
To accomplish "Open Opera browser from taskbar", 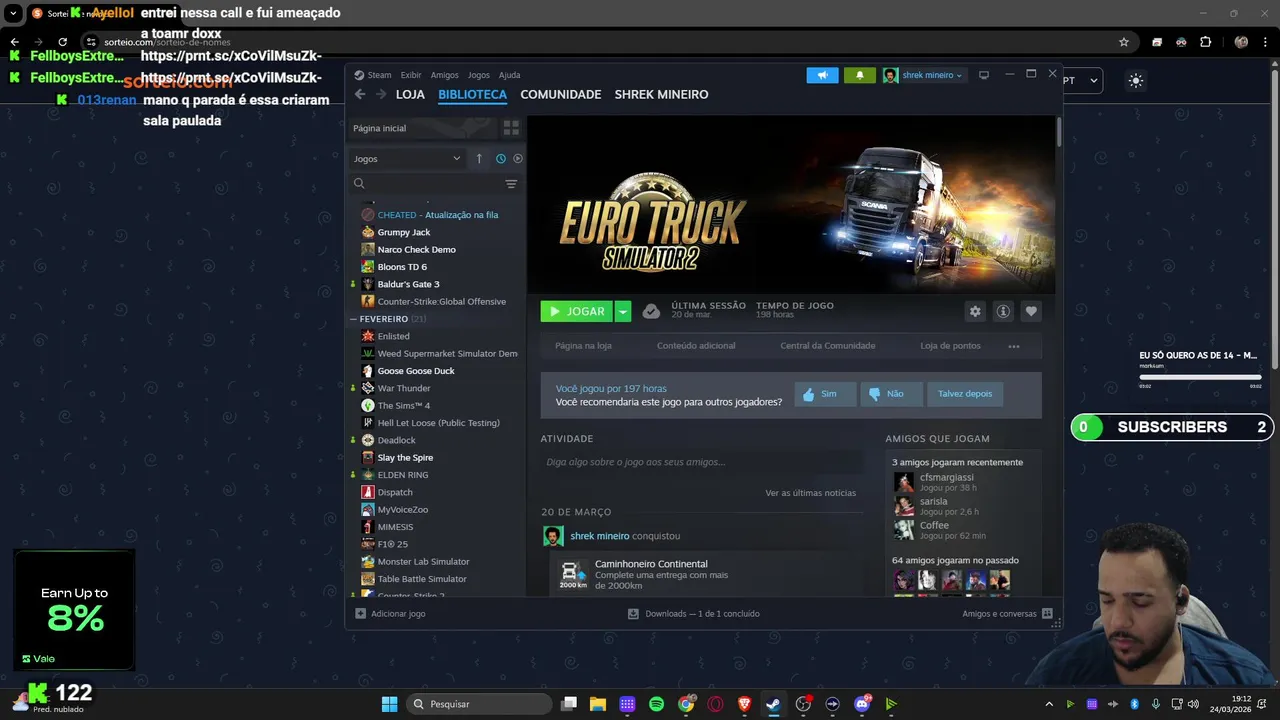I will pos(715,704).
